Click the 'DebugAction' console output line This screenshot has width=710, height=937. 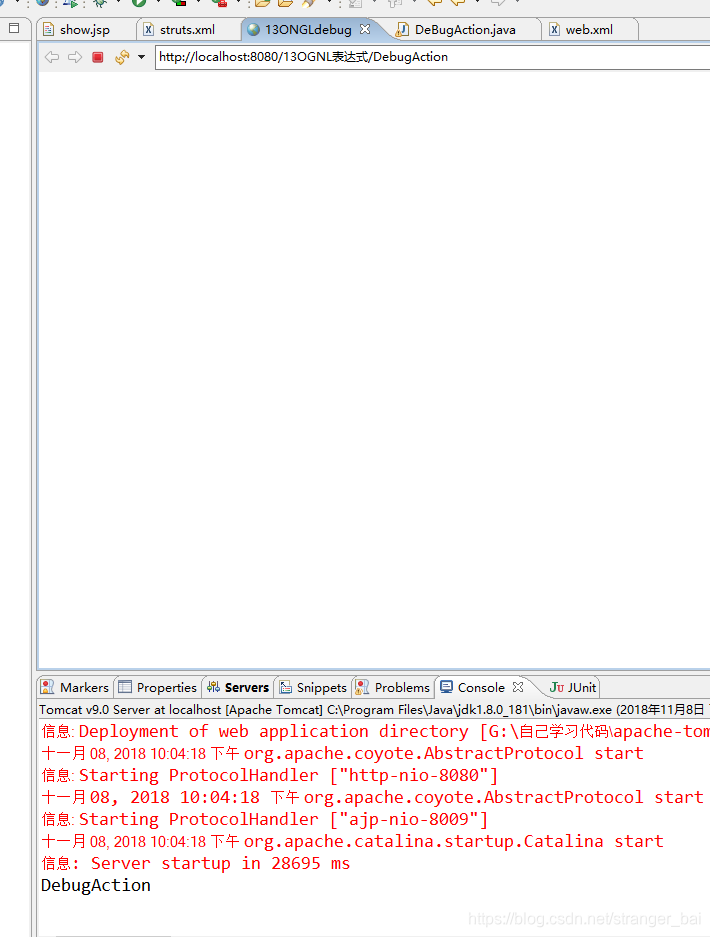[x=96, y=885]
